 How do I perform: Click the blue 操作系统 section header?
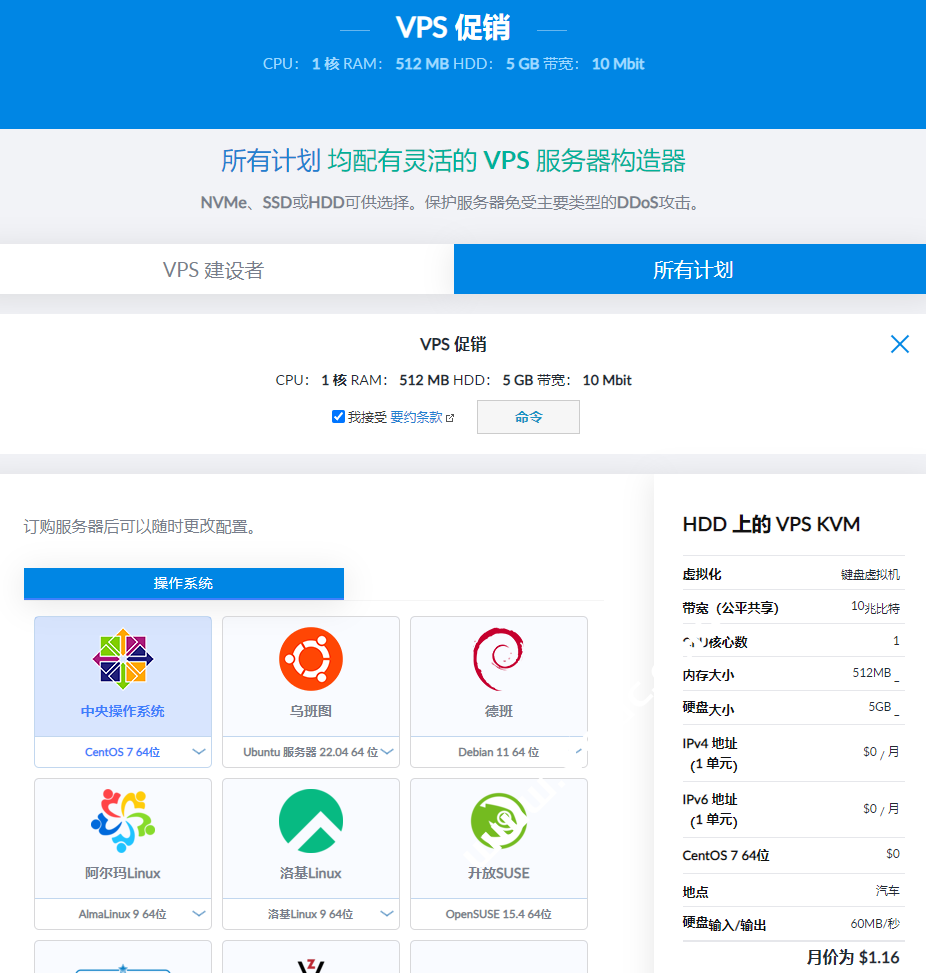tap(183, 583)
